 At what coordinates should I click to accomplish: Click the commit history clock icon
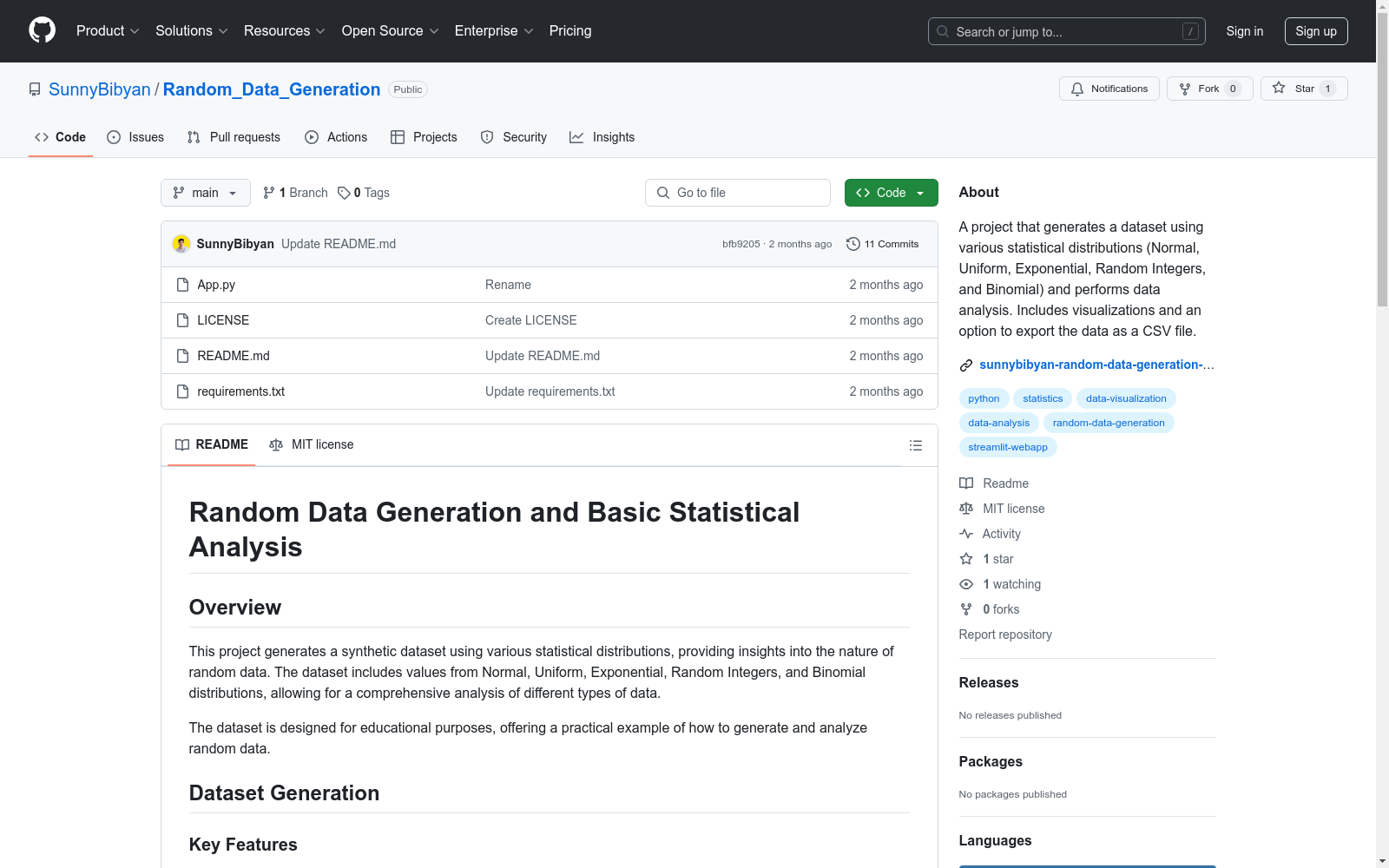click(853, 244)
